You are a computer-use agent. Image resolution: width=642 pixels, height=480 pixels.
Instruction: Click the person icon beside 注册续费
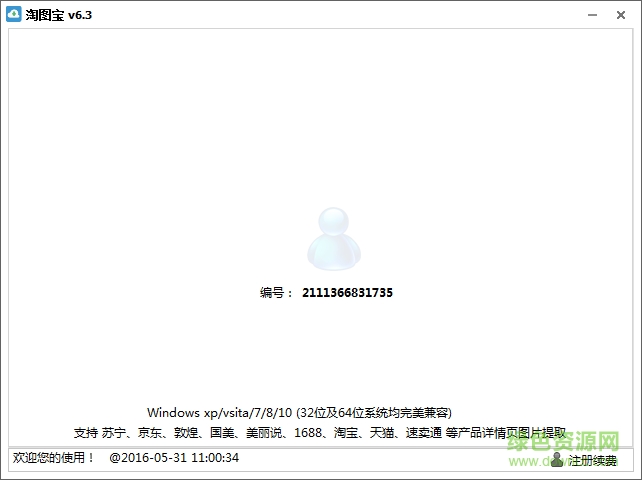click(x=557, y=460)
